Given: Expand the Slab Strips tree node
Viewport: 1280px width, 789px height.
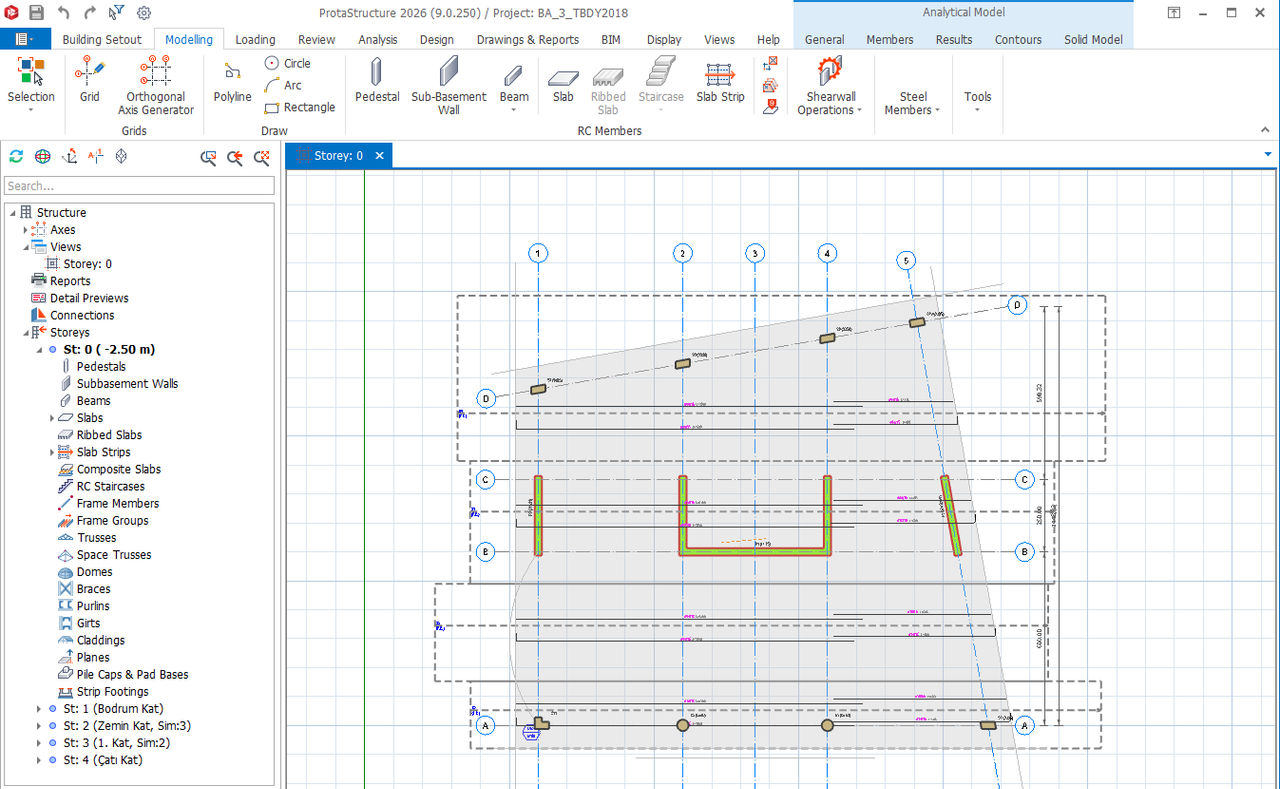Looking at the screenshot, I should 52,452.
